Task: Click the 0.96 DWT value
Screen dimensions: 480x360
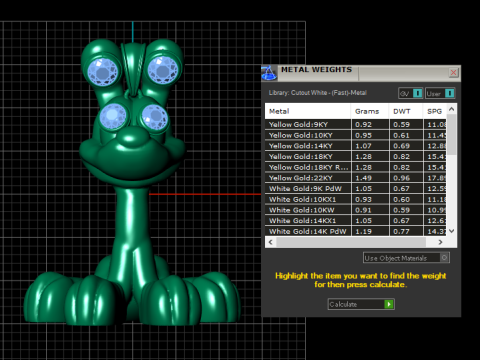Action: pos(401,178)
